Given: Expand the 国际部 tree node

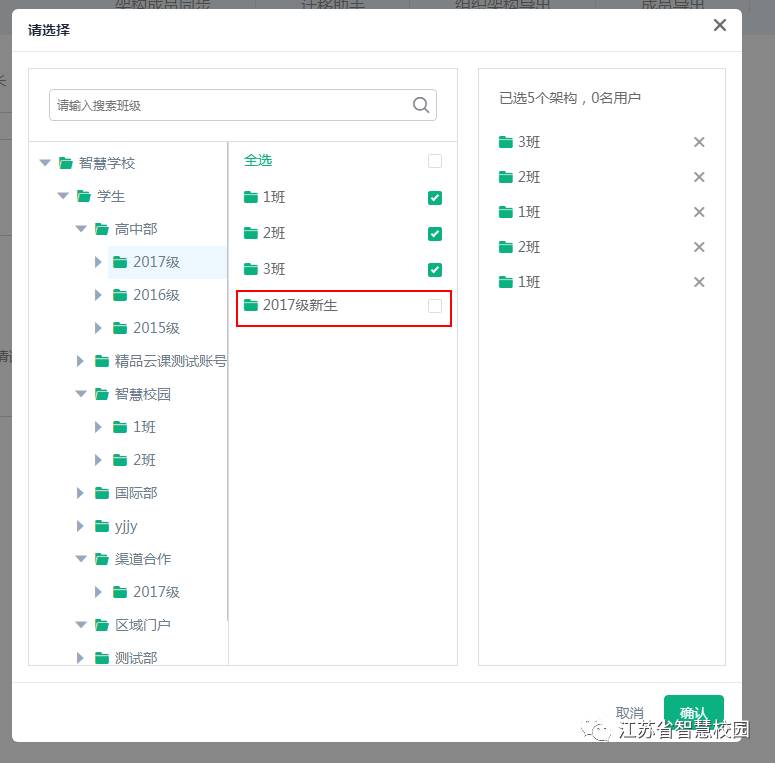Looking at the screenshot, I should tap(80, 493).
